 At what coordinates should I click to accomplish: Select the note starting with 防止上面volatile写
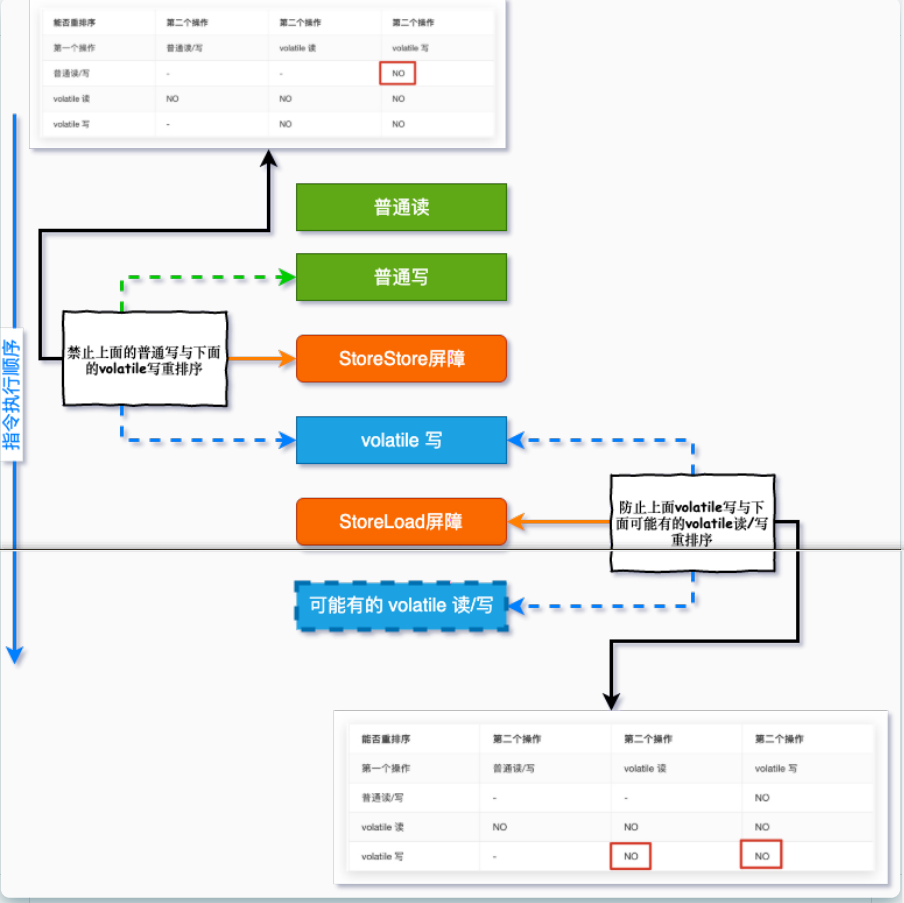coord(693,522)
